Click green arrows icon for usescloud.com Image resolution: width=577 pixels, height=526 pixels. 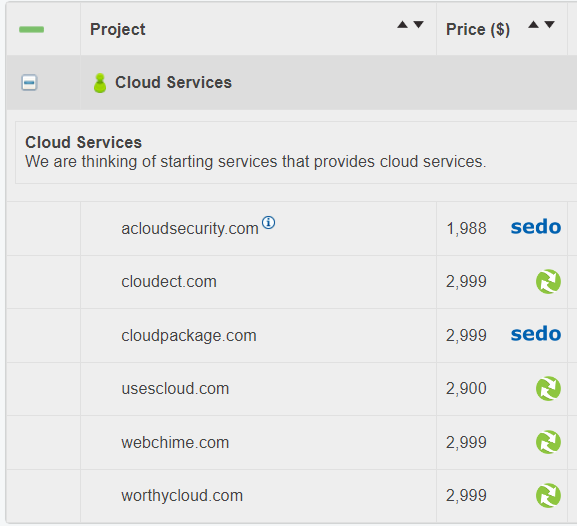548,389
